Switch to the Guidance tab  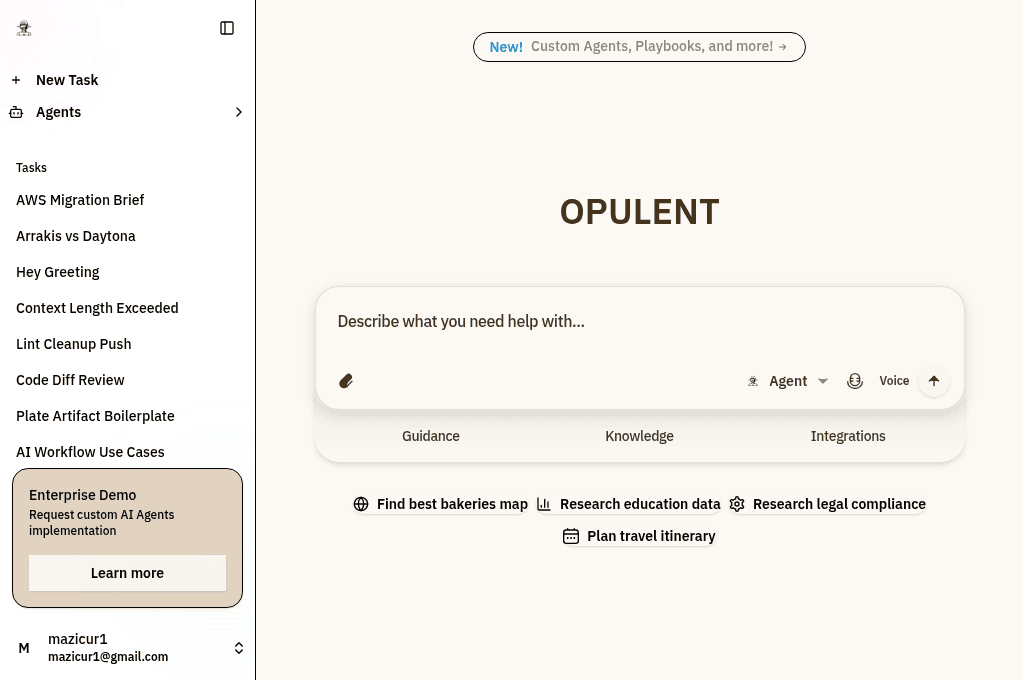pos(431,436)
